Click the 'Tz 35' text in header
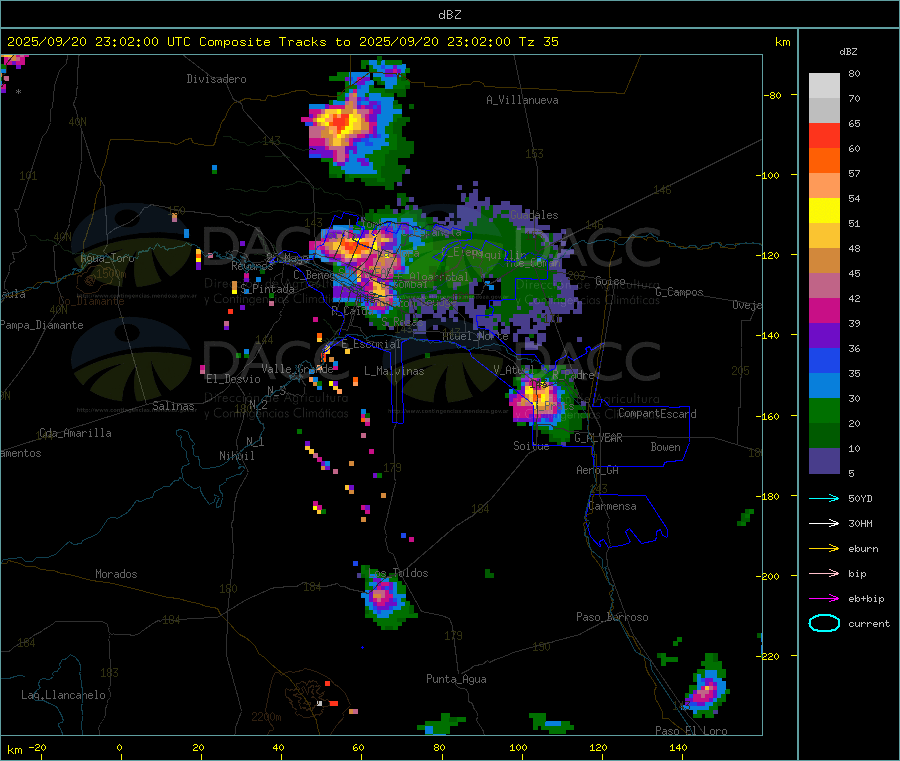The width and height of the screenshot is (900, 761). pyautogui.click(x=538, y=42)
